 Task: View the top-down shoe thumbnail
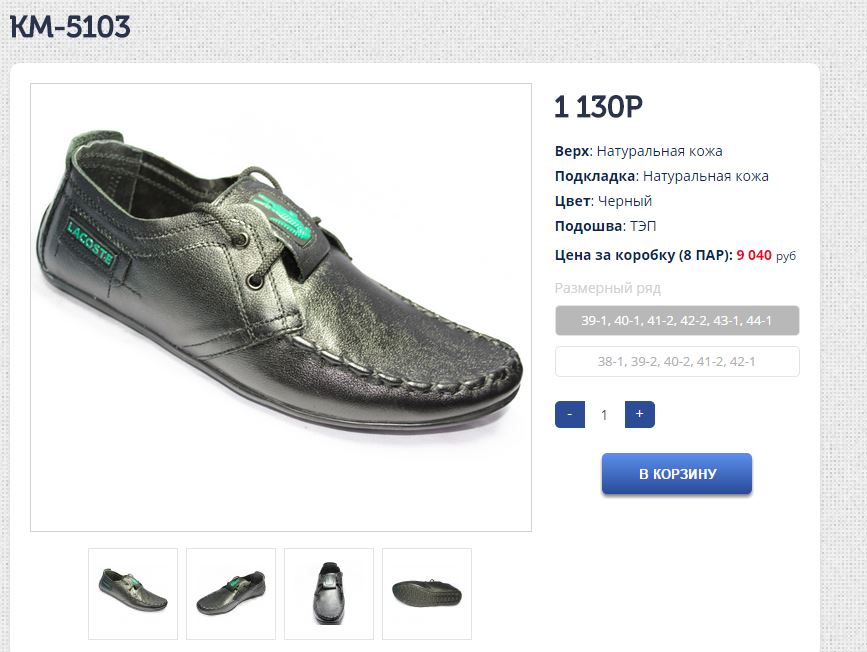coord(329,593)
